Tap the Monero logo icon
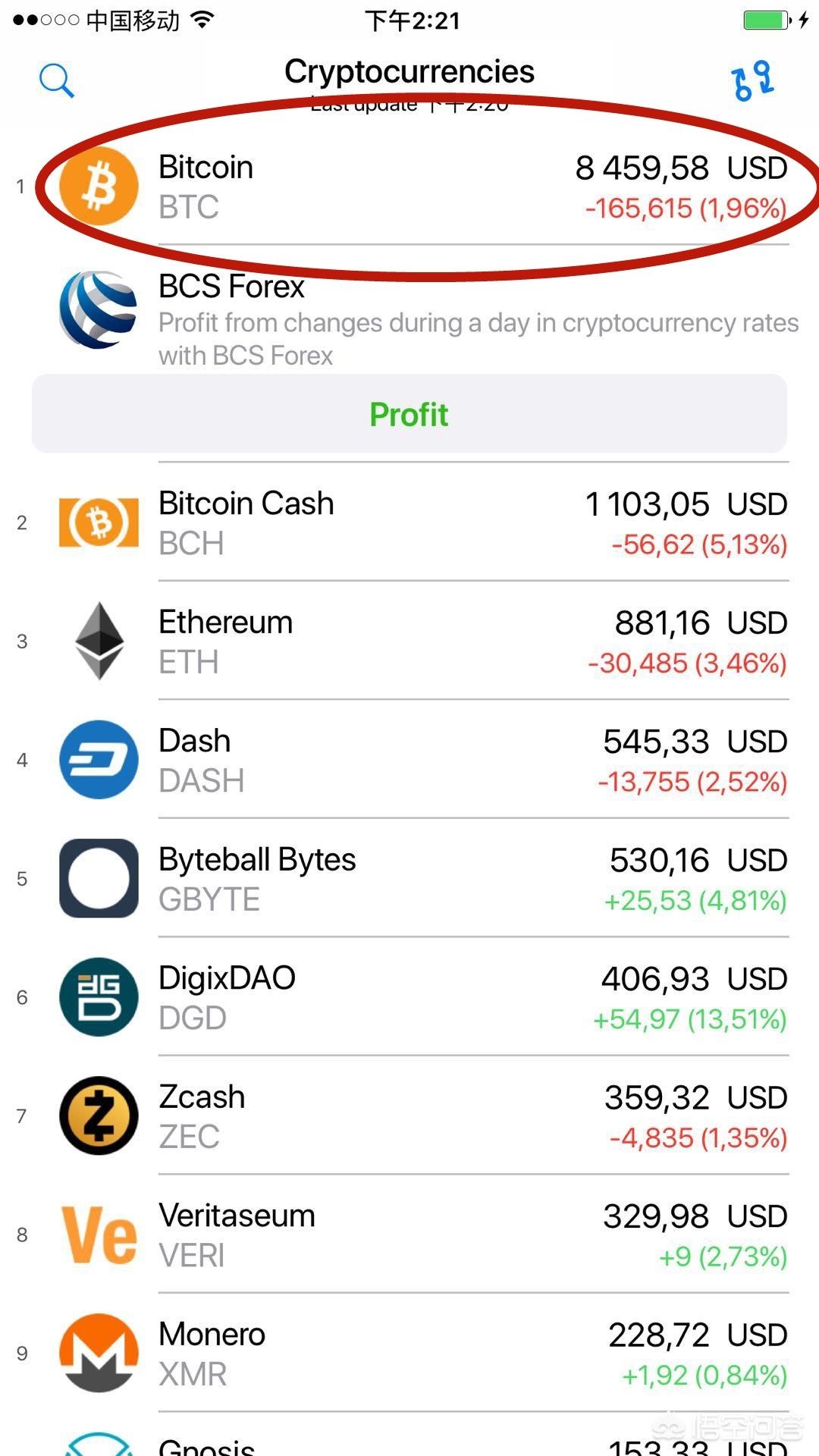 point(99,1353)
